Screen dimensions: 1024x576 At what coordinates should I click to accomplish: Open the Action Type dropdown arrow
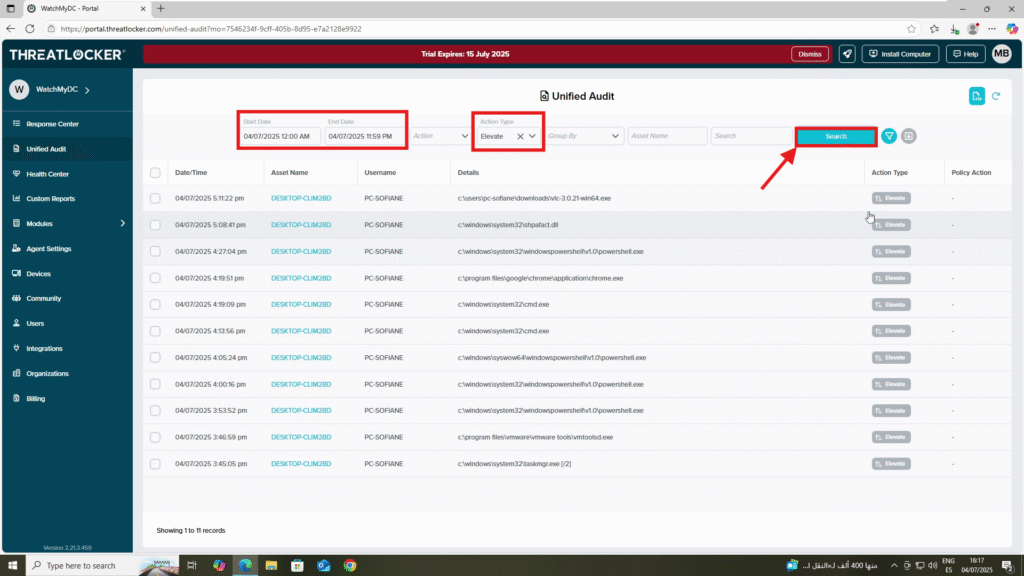click(x=532, y=136)
